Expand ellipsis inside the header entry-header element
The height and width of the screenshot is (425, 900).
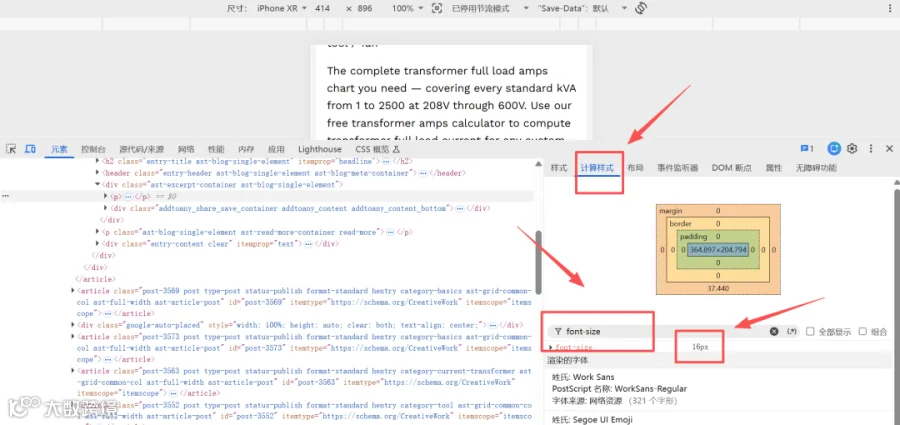click(x=423, y=173)
